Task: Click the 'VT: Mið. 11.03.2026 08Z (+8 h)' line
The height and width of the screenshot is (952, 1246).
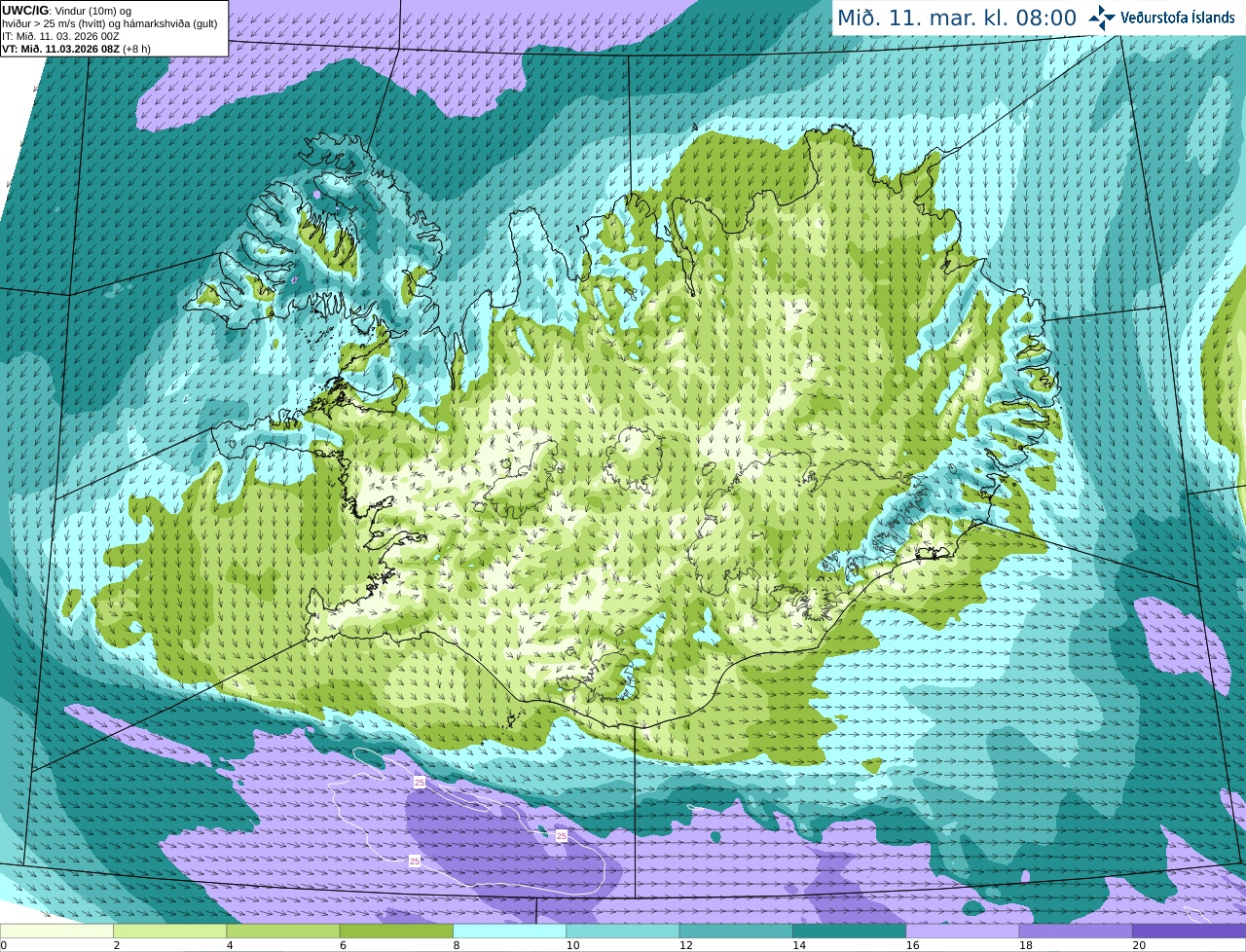Action: point(76,49)
